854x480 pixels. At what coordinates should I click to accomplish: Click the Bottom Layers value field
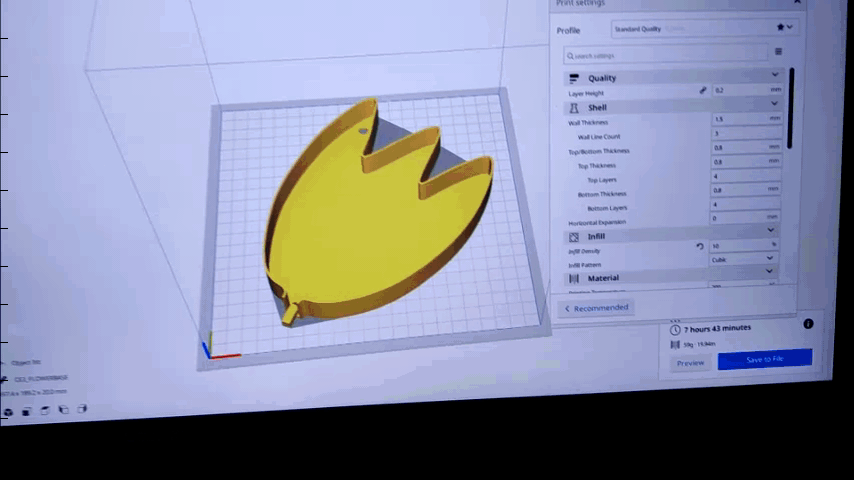[x=745, y=204]
